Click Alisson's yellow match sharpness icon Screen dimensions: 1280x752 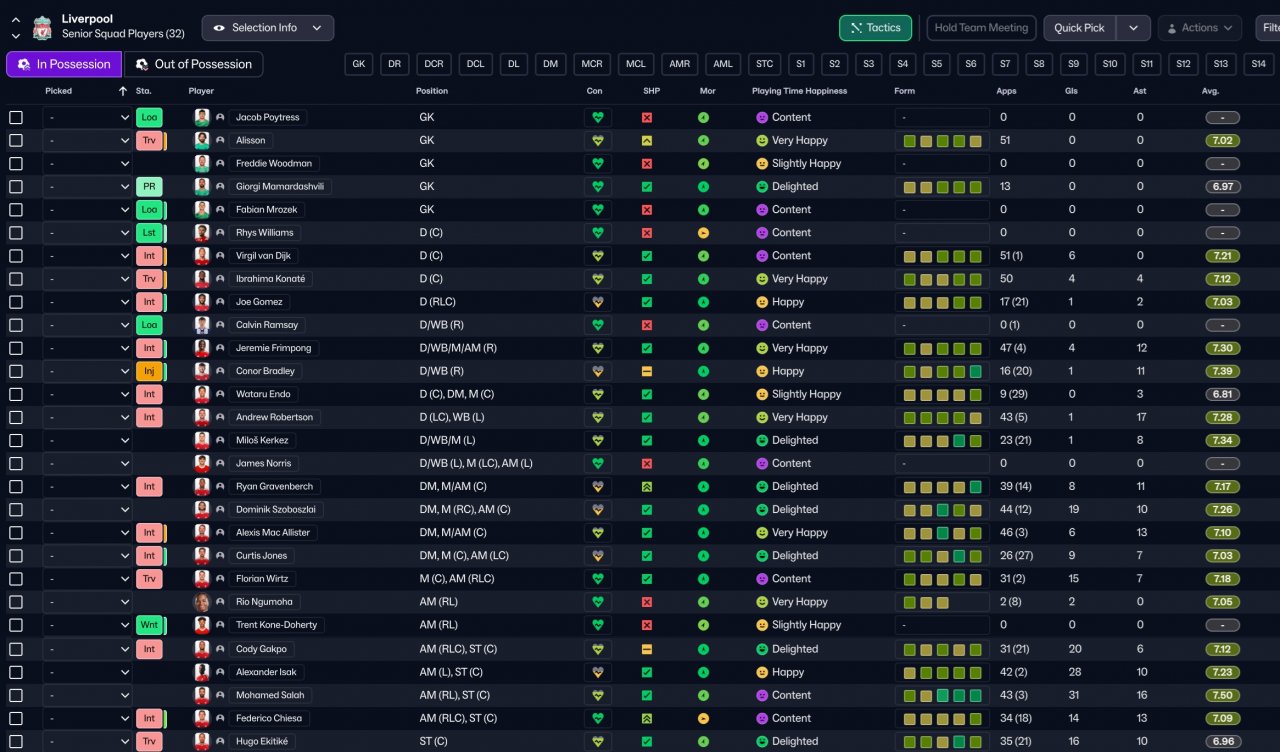tap(647, 140)
